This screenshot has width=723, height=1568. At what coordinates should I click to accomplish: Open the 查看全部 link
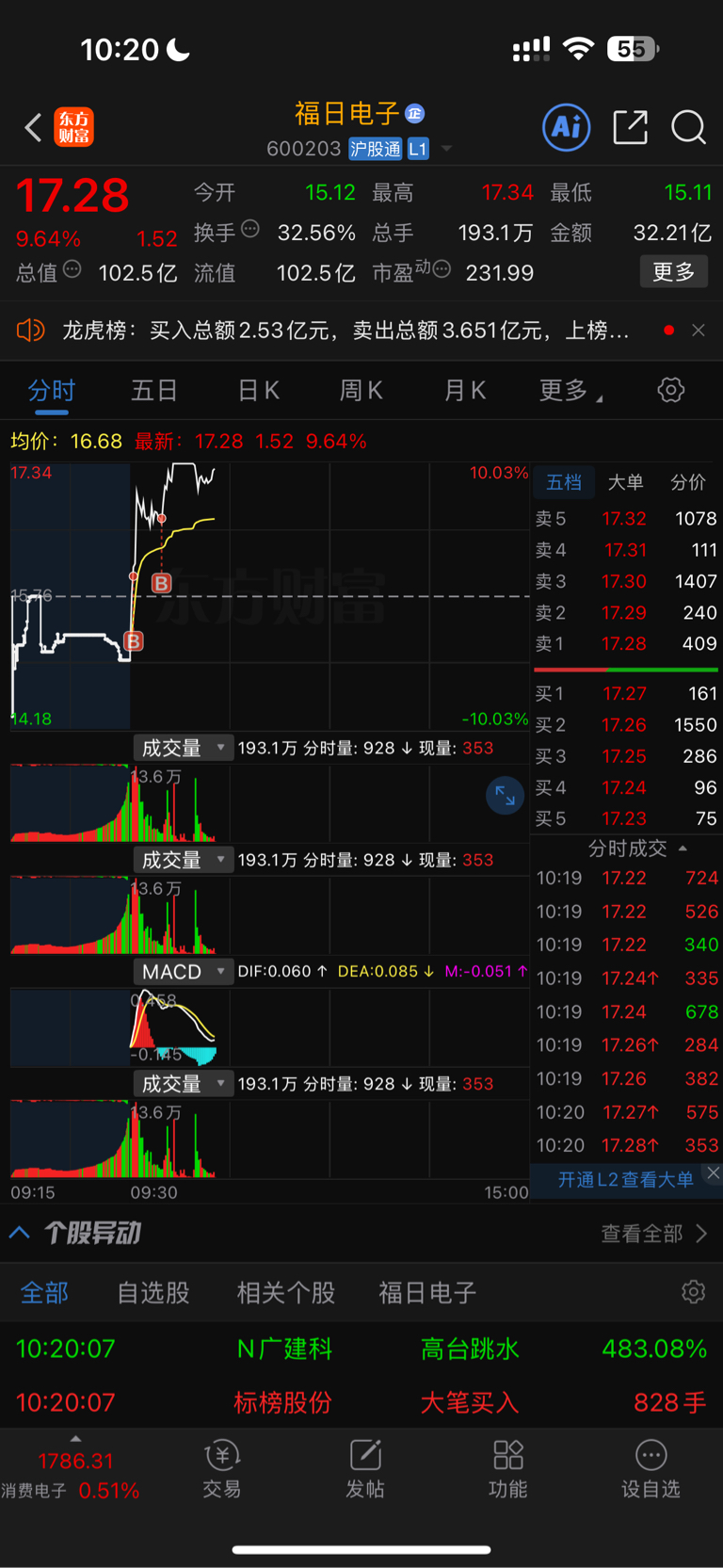coord(654,1234)
